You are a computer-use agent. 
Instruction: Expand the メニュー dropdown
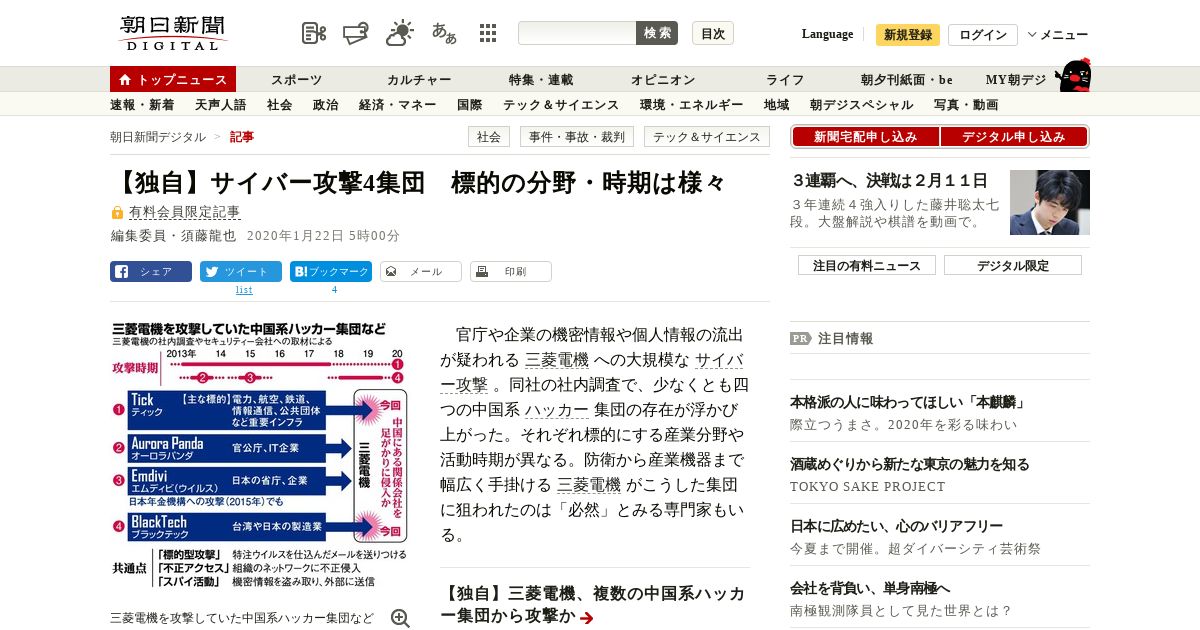coord(1058,35)
